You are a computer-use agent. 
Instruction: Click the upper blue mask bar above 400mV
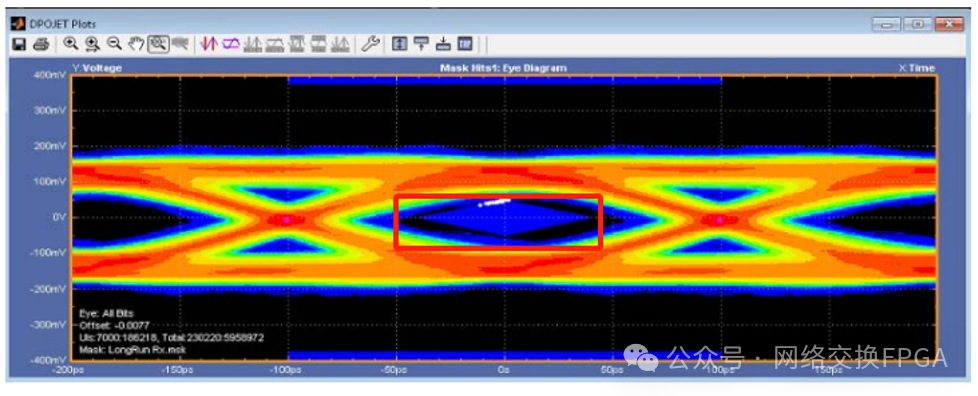(504, 80)
